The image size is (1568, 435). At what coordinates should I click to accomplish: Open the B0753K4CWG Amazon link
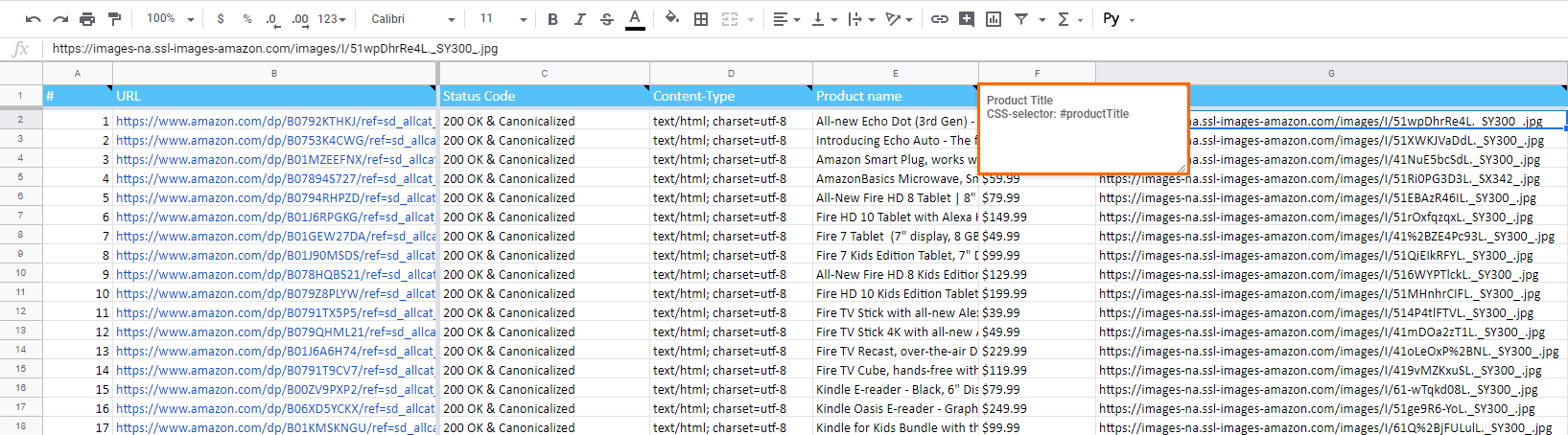pos(275,140)
